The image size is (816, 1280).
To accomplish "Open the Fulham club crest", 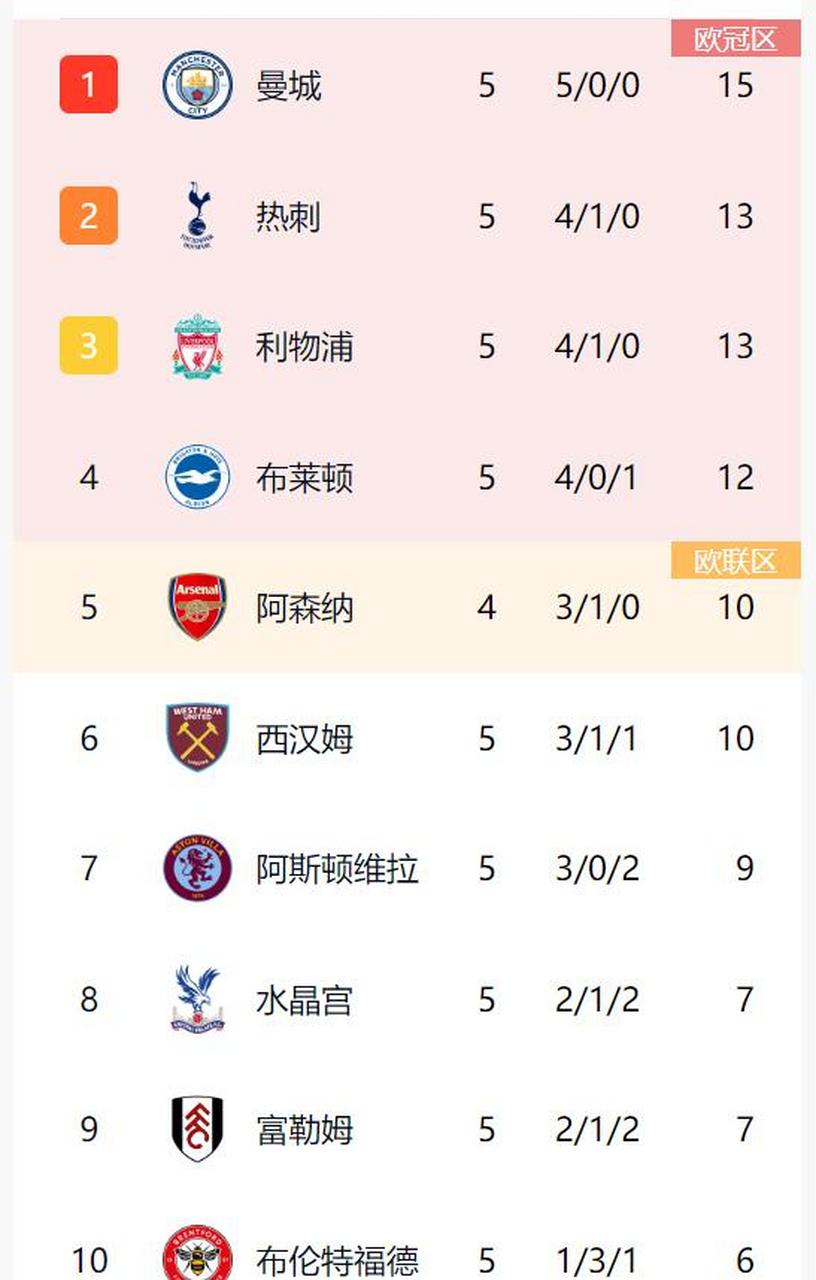I will (x=198, y=1129).
